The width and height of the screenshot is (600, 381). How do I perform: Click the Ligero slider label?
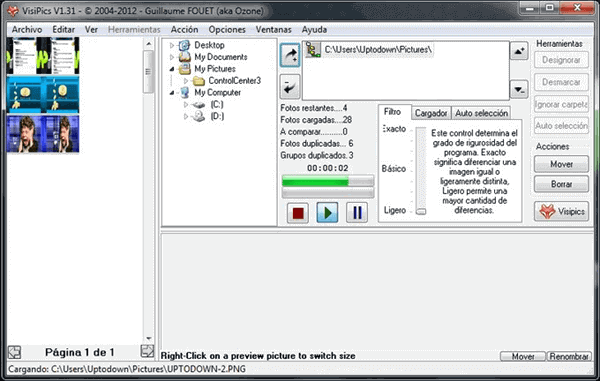point(395,210)
